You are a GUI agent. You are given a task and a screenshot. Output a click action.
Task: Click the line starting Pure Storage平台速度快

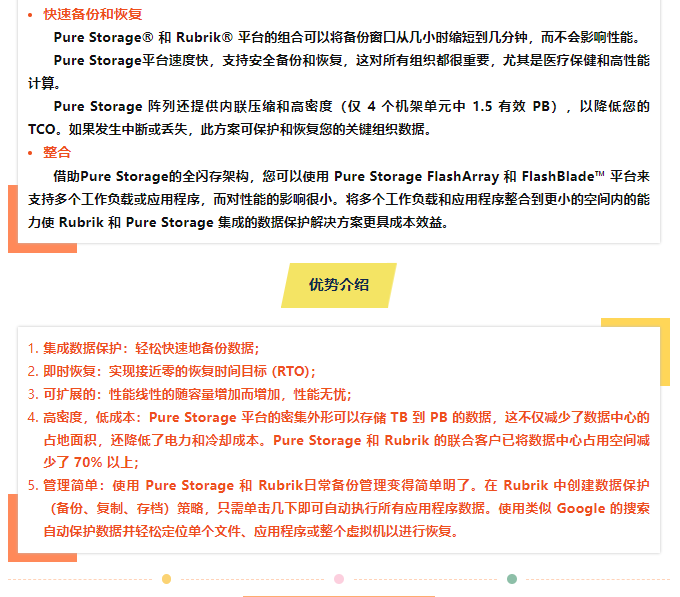[x=352, y=60]
